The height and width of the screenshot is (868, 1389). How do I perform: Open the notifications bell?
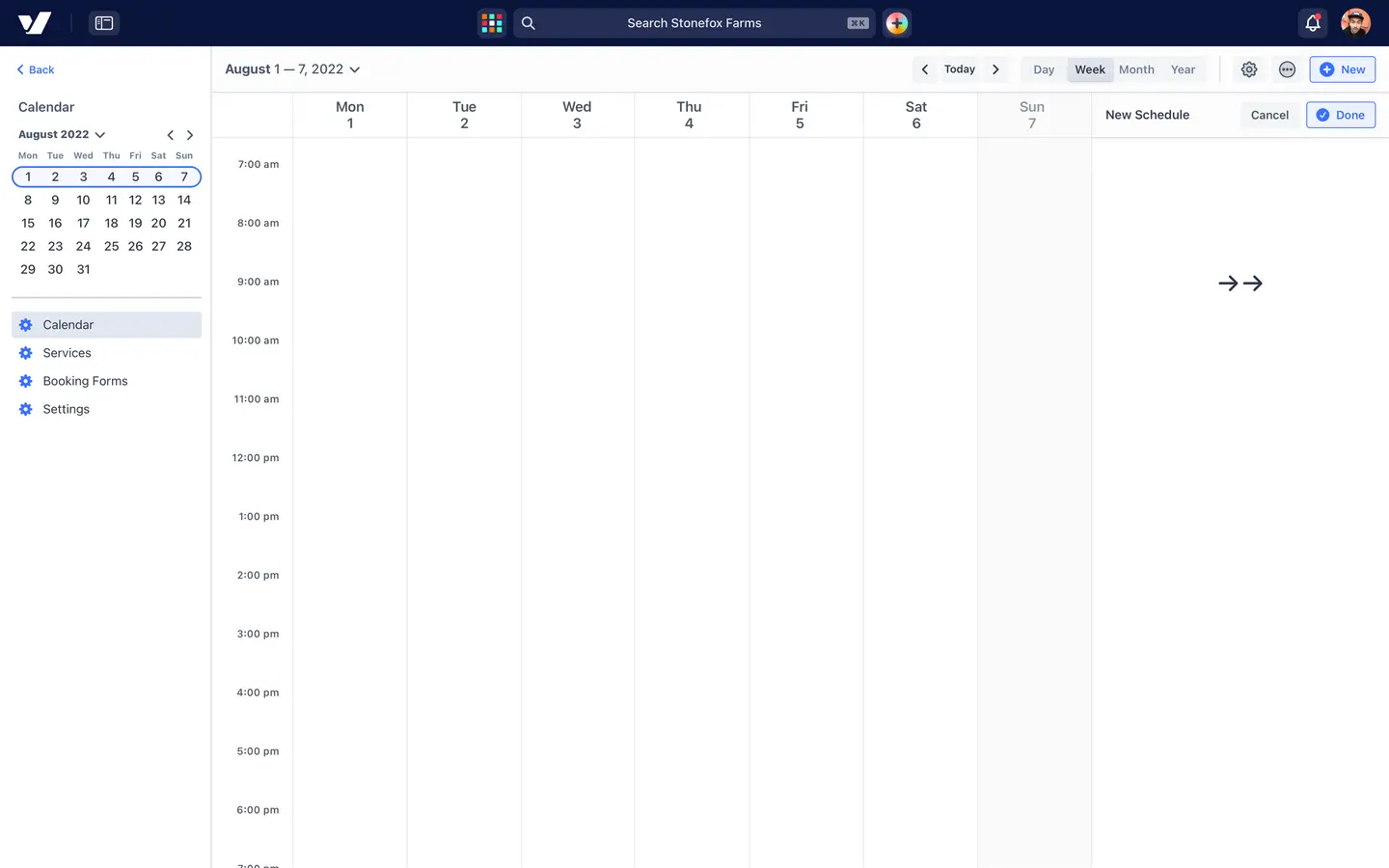[1312, 23]
